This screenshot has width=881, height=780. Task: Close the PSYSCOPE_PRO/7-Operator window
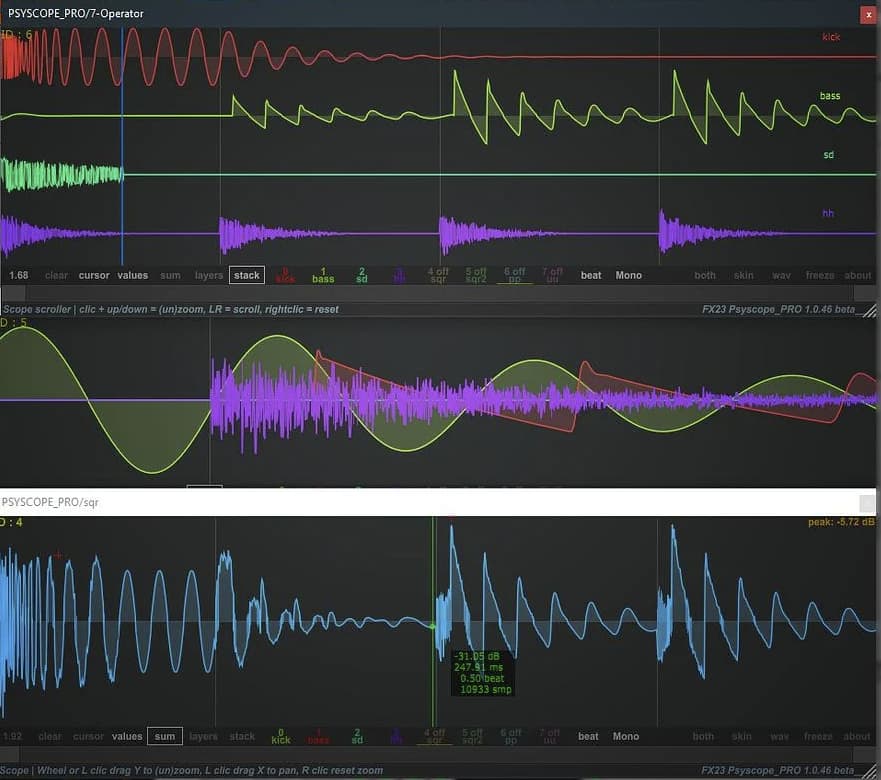coord(869,15)
